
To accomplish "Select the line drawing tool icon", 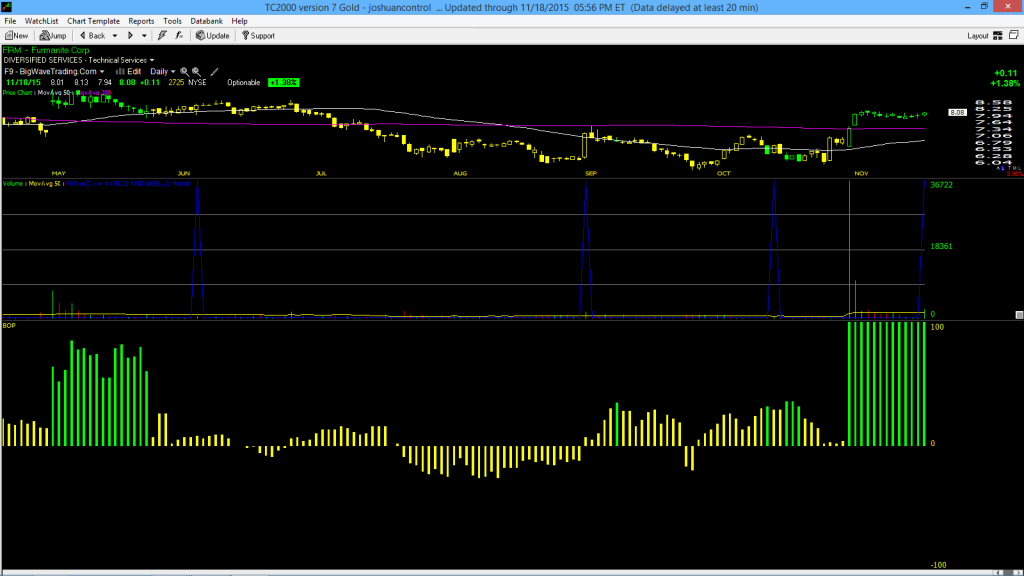I will pyautogui.click(x=214, y=72).
